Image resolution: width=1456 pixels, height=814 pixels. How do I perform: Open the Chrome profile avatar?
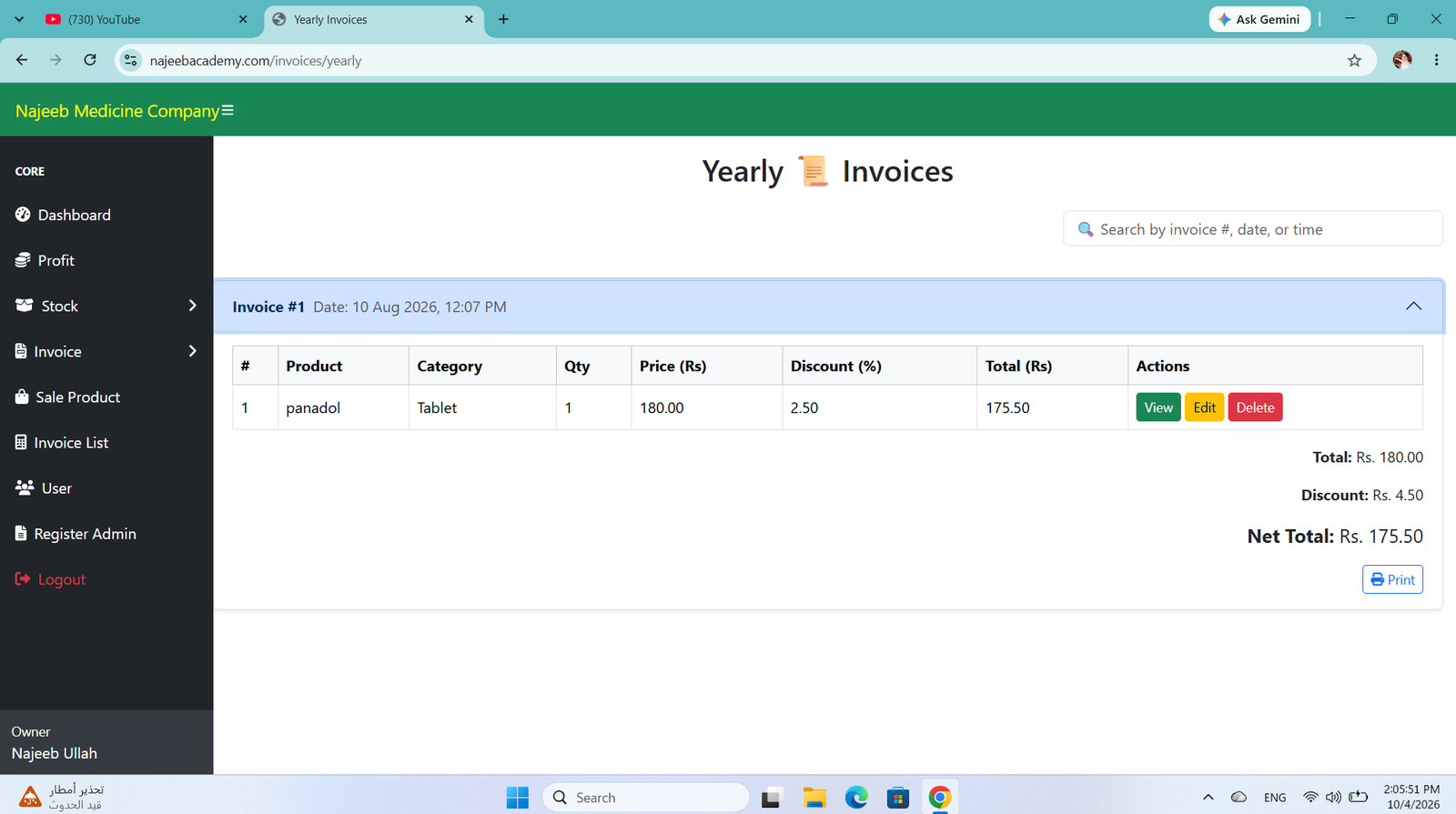pos(1402,60)
